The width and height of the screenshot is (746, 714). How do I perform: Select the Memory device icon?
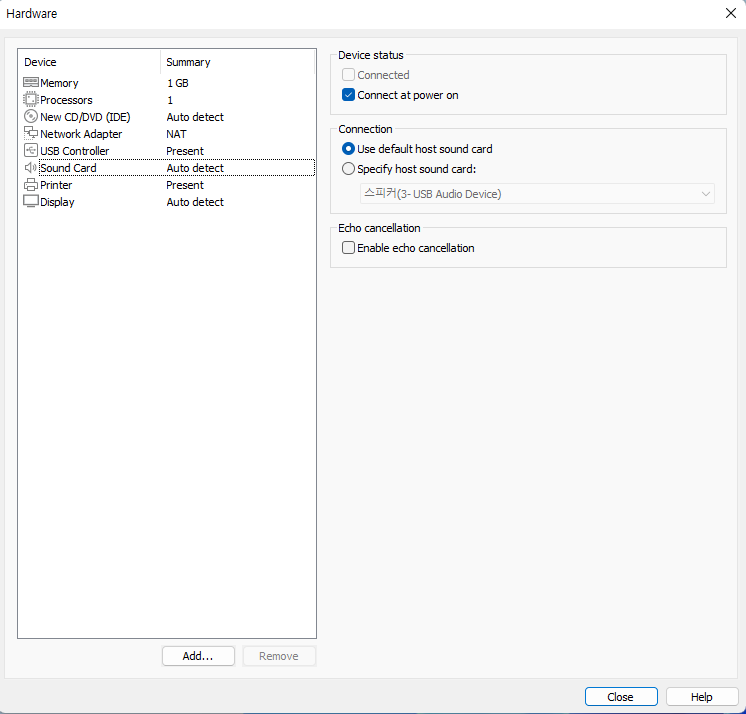30,82
